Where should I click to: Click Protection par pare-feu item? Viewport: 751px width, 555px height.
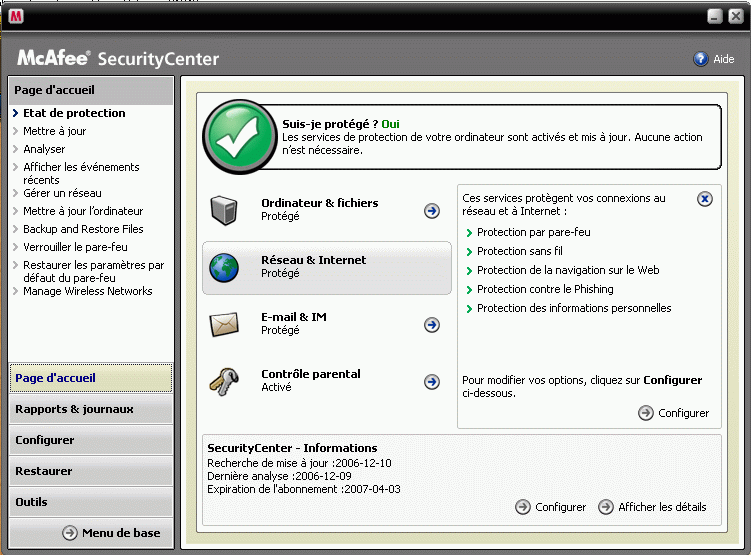point(534,232)
